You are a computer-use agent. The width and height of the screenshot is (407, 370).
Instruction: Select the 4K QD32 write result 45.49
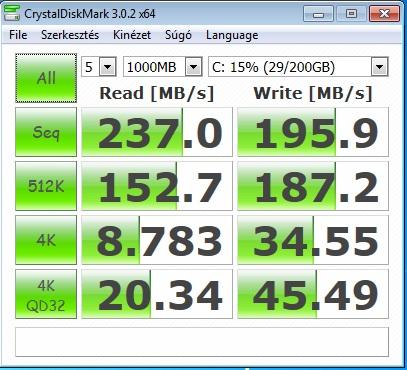[313, 294]
